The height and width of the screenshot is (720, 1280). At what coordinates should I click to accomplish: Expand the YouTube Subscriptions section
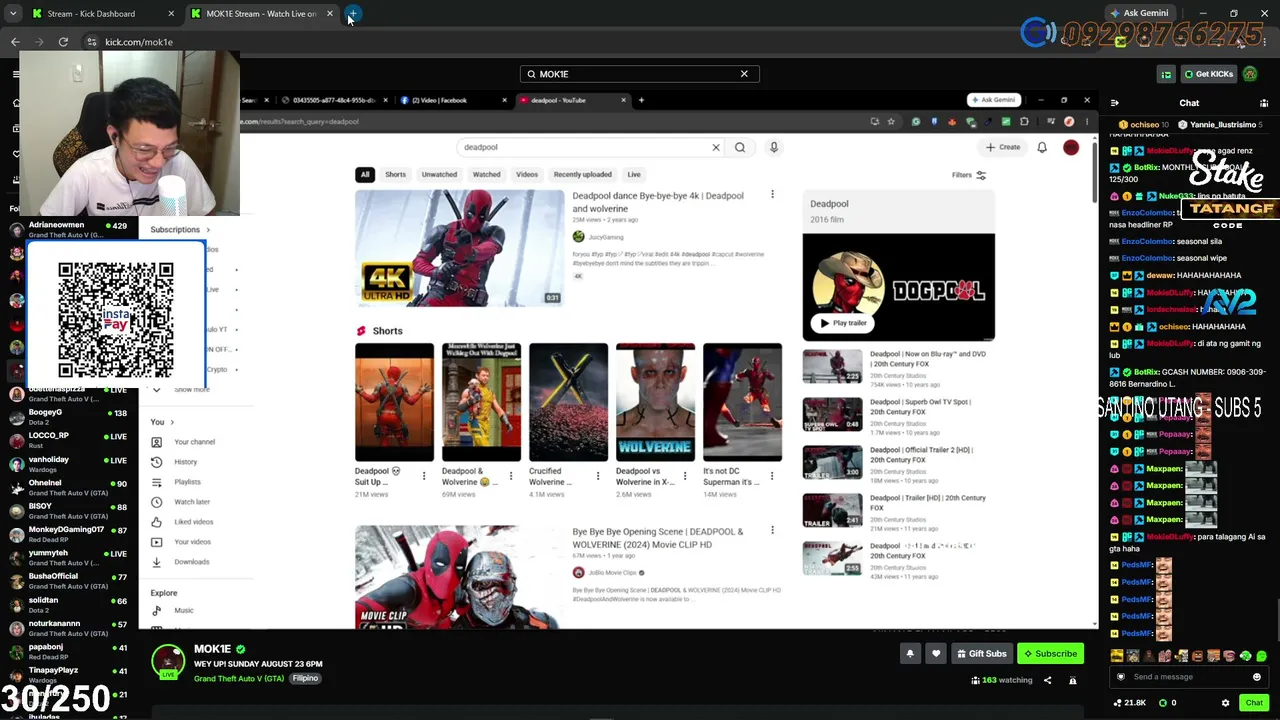(x=181, y=230)
